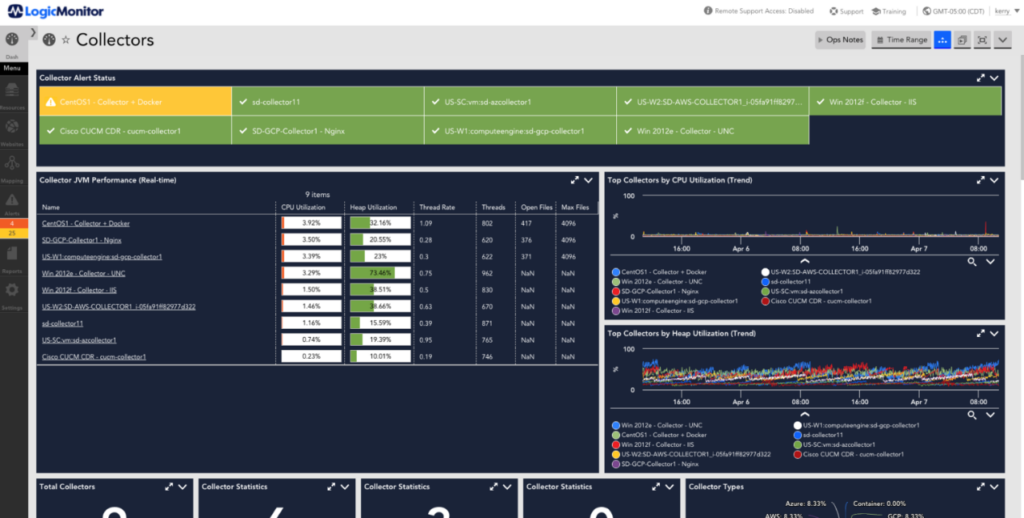
Task: Open CPU Utilization widget menu chevron
Action: 994,180
